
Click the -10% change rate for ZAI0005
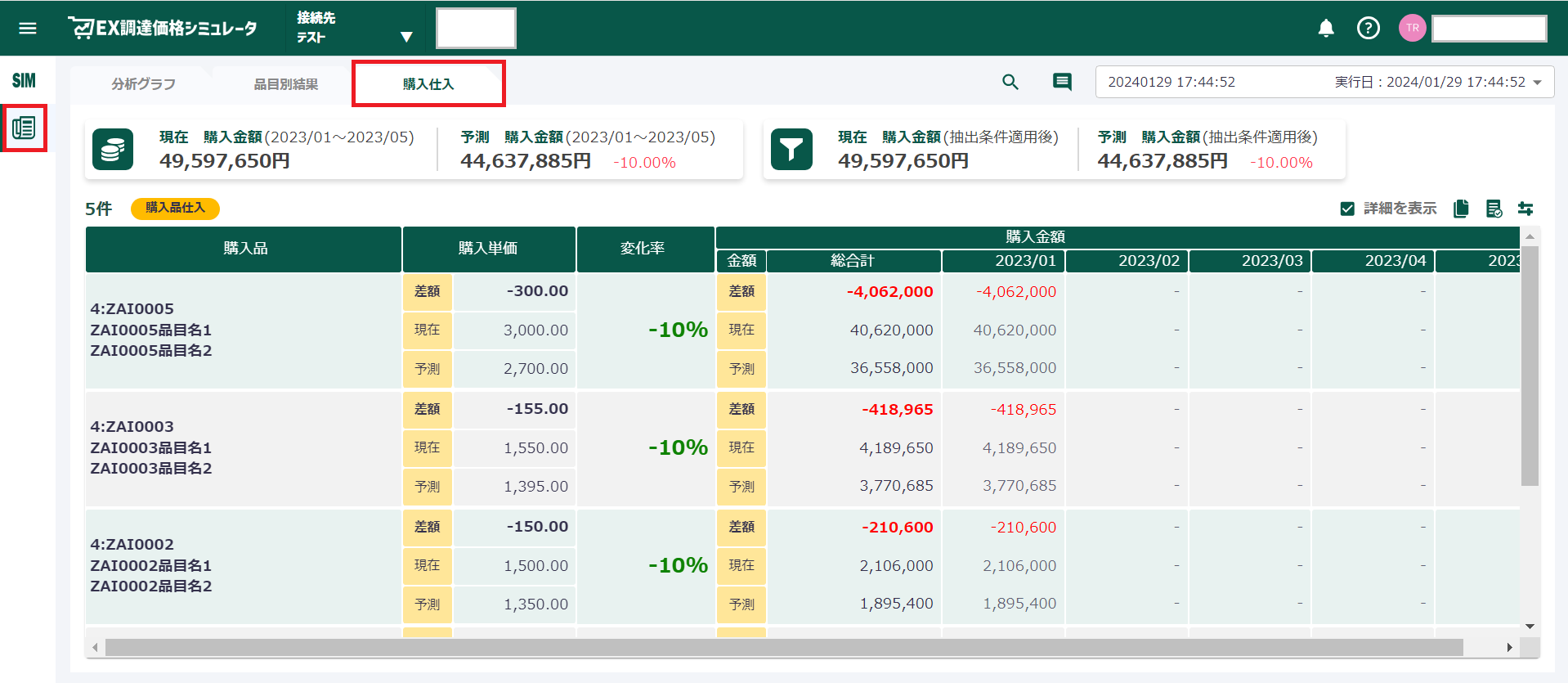coord(678,330)
